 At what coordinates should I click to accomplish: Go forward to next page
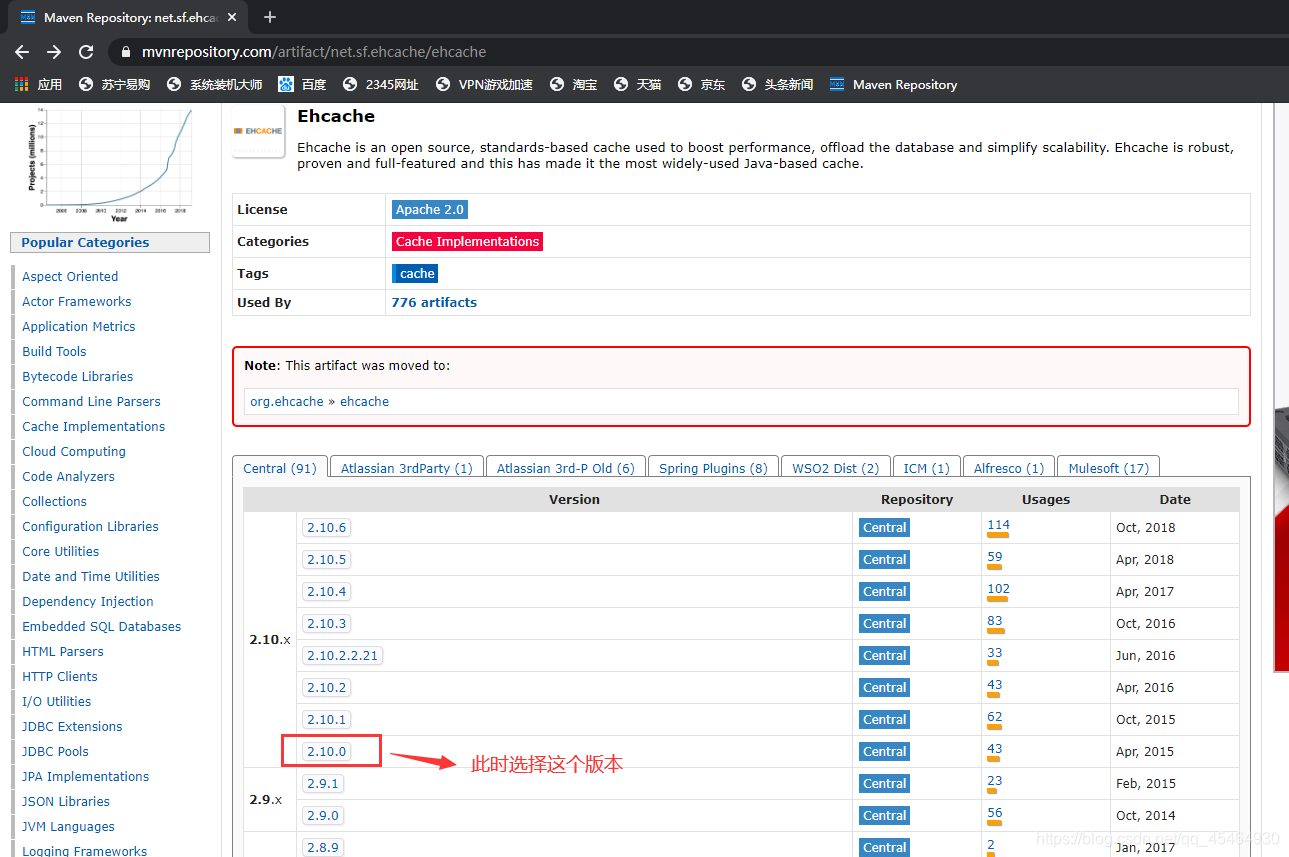coord(54,52)
